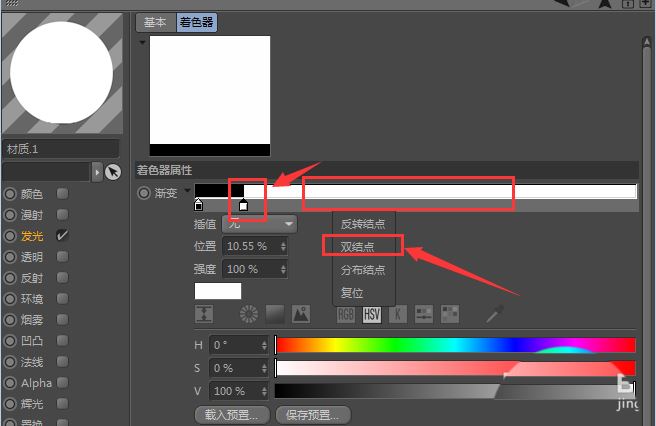This screenshot has height=426, width=656.
Task: Select the 法线 channel radio circle
Action: tap(10, 362)
